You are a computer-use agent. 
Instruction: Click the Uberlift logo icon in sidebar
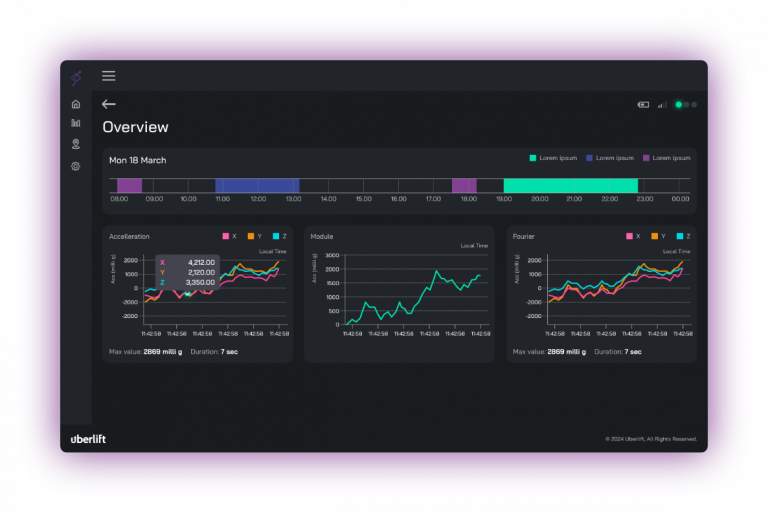(x=76, y=77)
